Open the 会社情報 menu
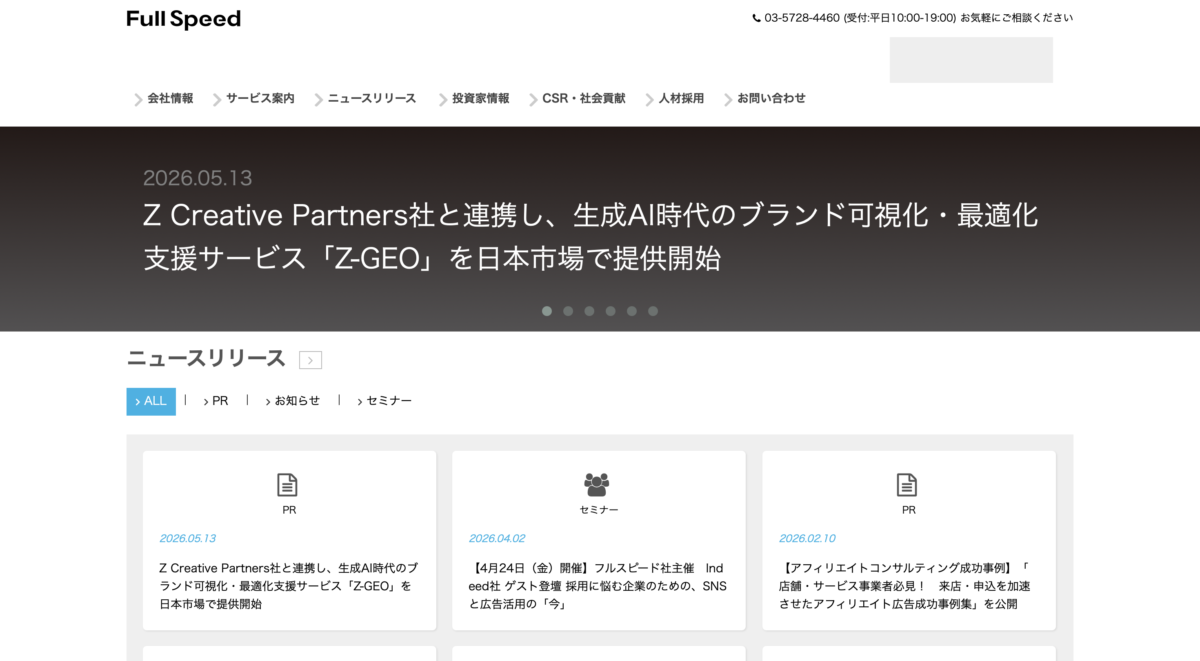This screenshot has height=661, width=1200. tap(170, 98)
